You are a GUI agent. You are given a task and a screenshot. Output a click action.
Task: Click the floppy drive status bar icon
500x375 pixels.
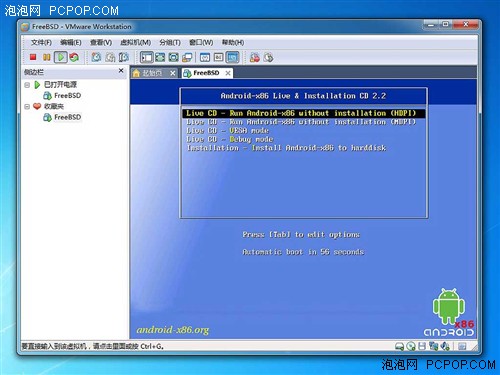point(422,346)
